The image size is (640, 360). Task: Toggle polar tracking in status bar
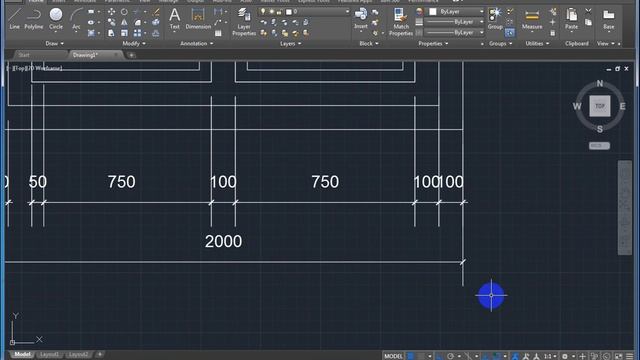pos(450,356)
